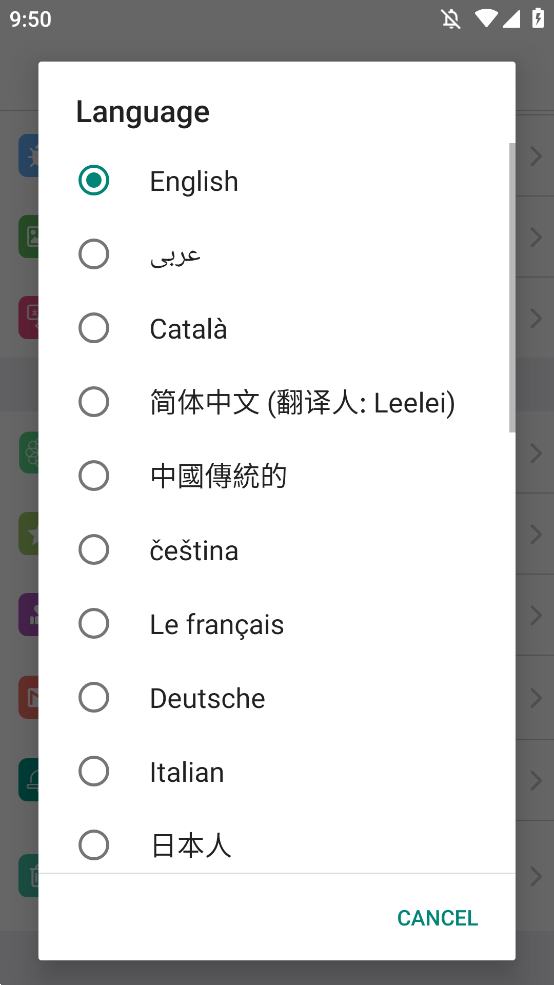The image size is (554, 985).
Task: Select the Traditional Chinese option
Action: tap(276, 476)
